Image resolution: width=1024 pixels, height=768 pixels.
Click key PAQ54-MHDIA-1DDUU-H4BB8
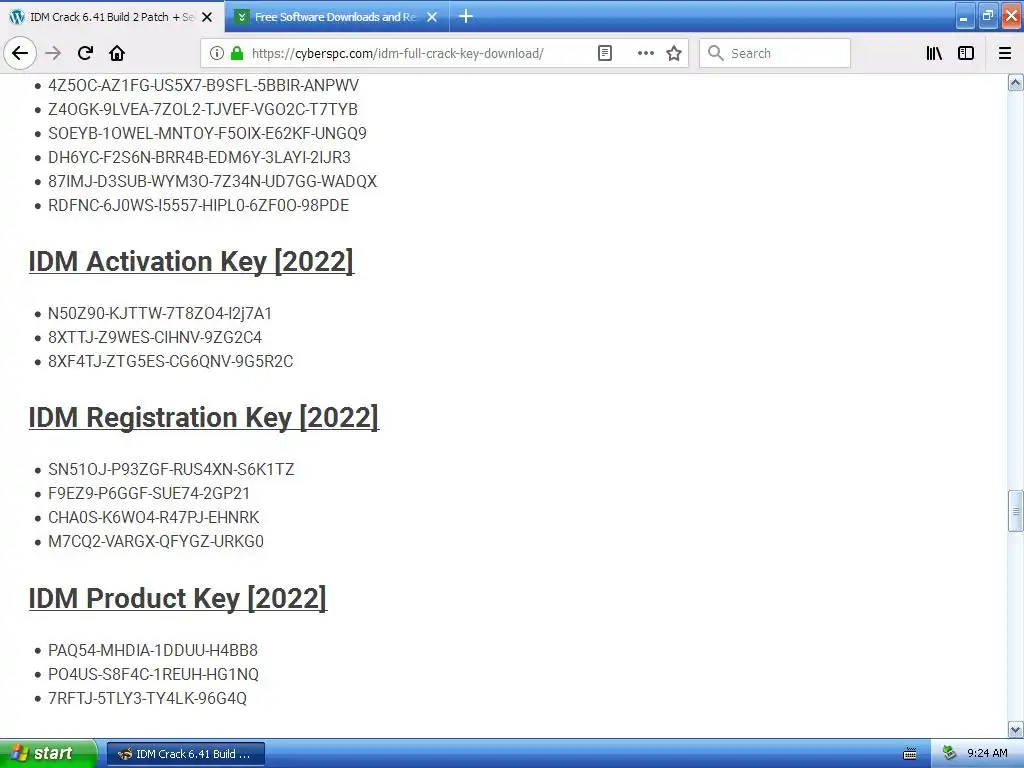point(153,650)
